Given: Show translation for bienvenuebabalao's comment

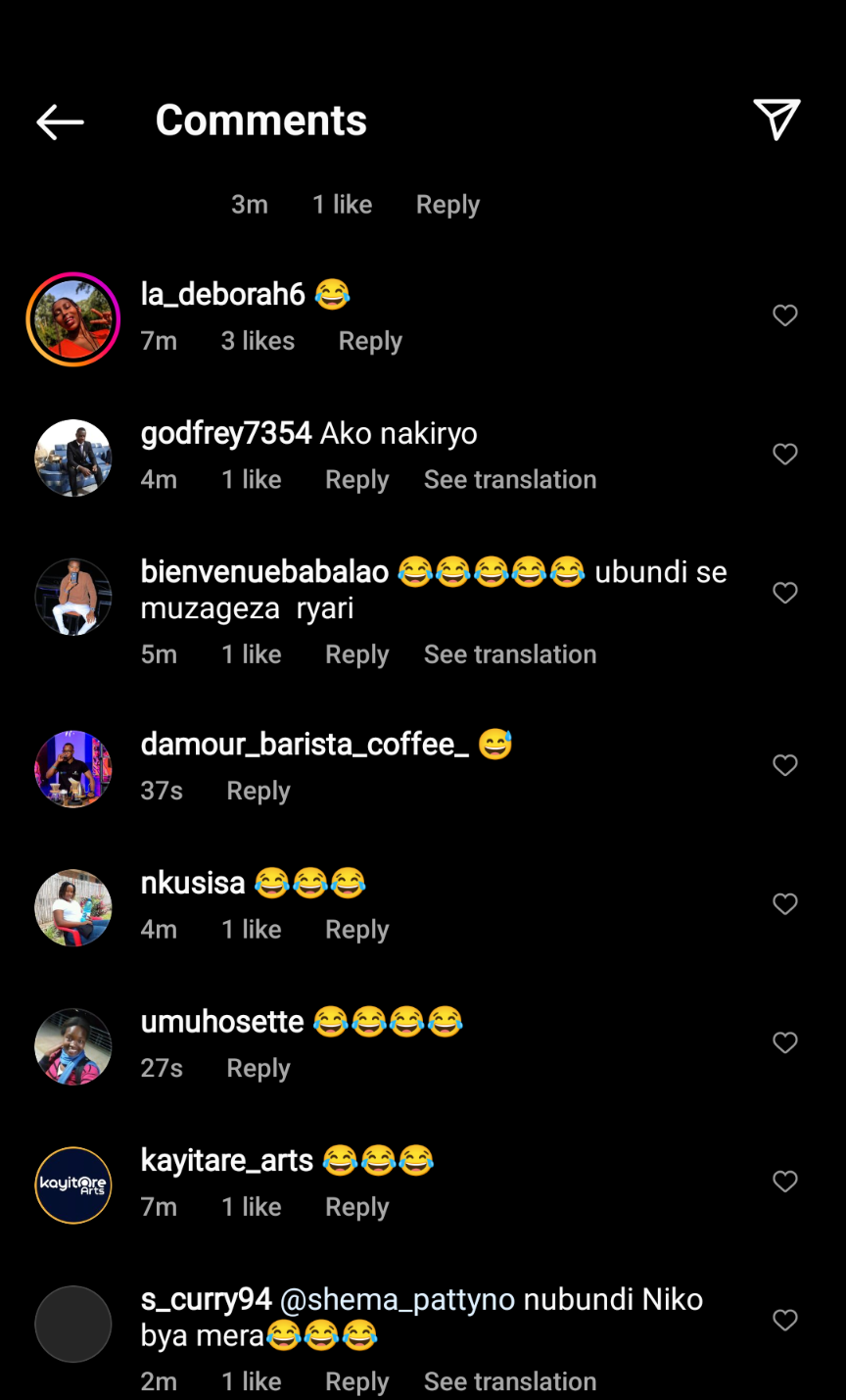Looking at the screenshot, I should coord(510,654).
